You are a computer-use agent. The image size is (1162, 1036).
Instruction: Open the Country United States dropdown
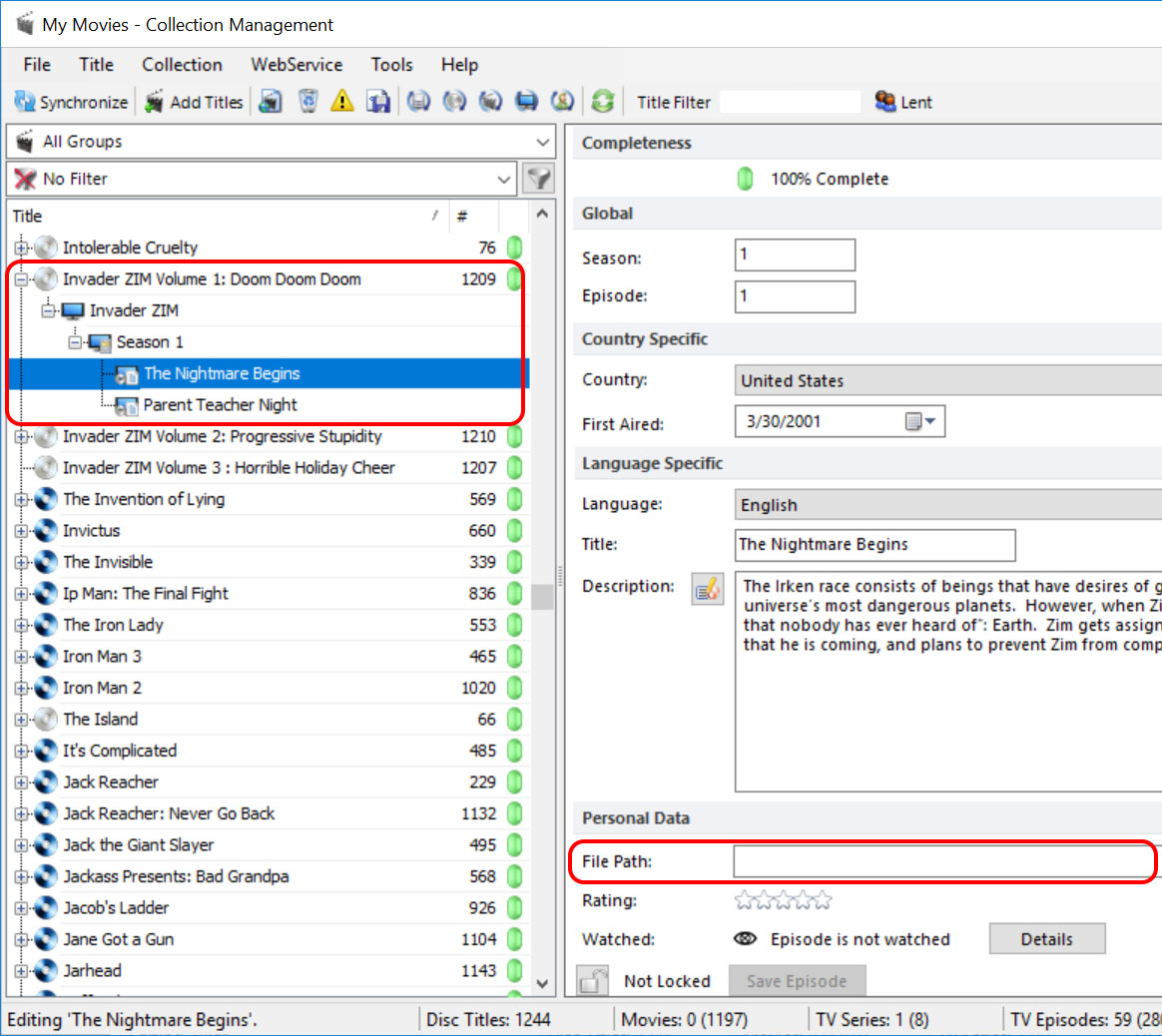coord(947,380)
